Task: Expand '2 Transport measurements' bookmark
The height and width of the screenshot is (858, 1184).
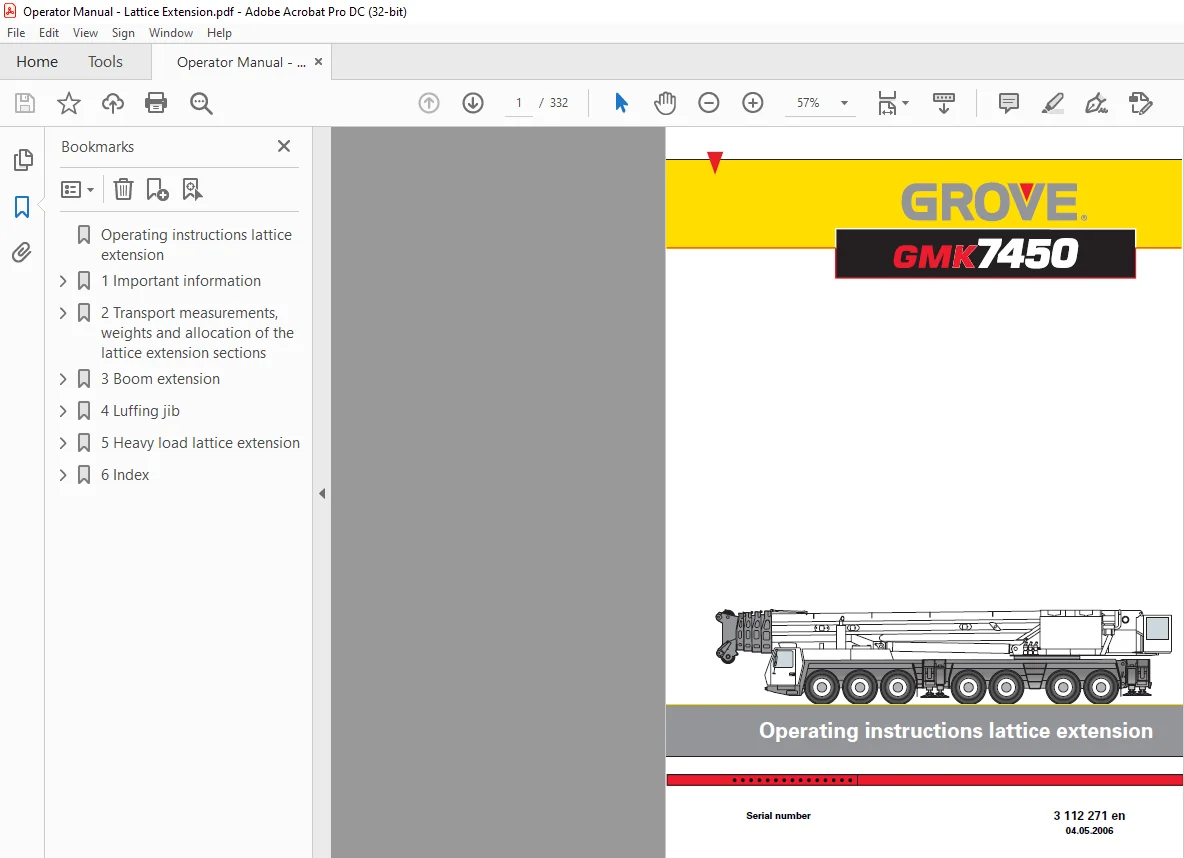Action: [x=63, y=313]
